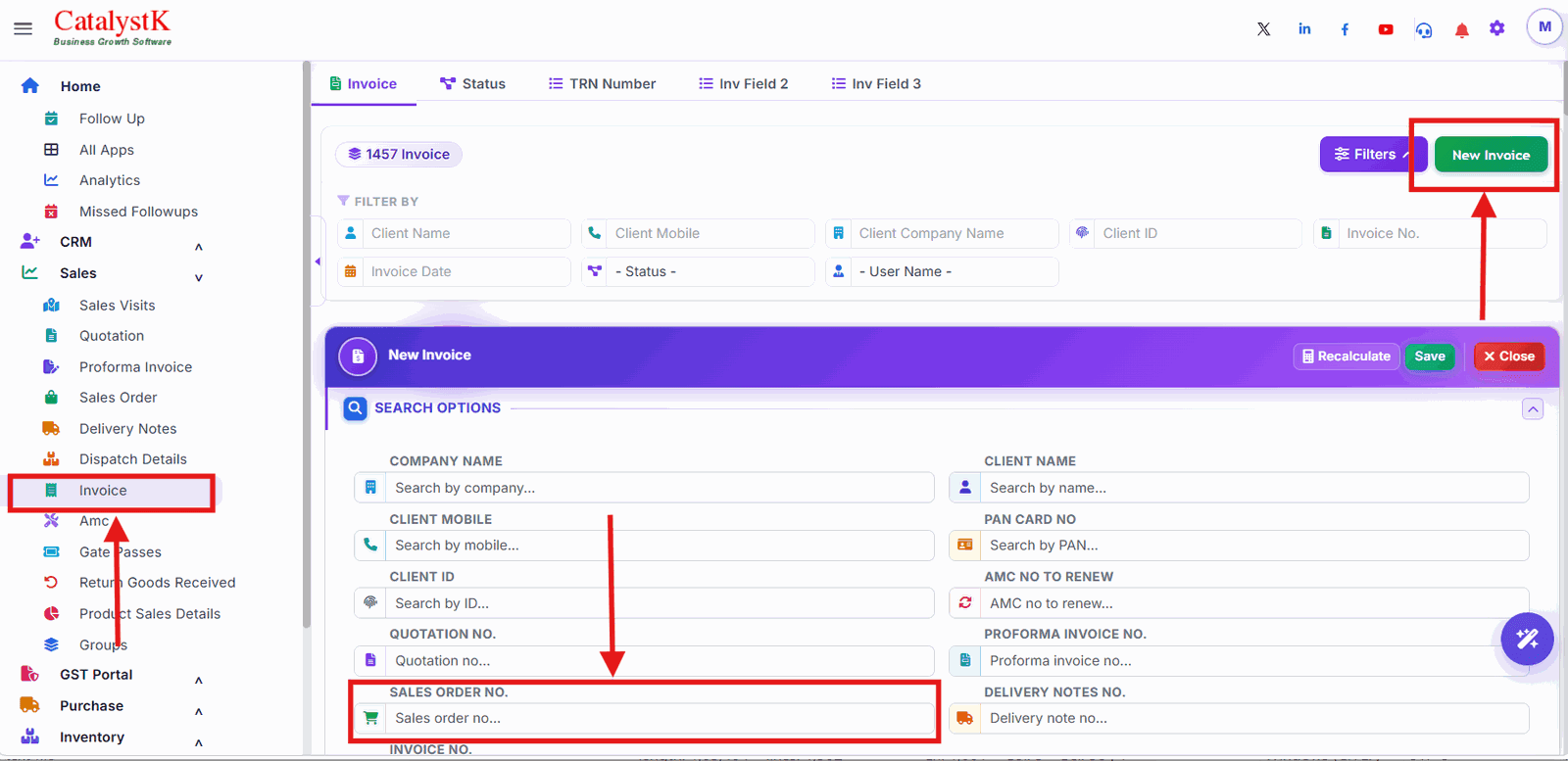The width and height of the screenshot is (1568, 761).
Task: Open the LinkedIn icon in header
Action: [1304, 29]
